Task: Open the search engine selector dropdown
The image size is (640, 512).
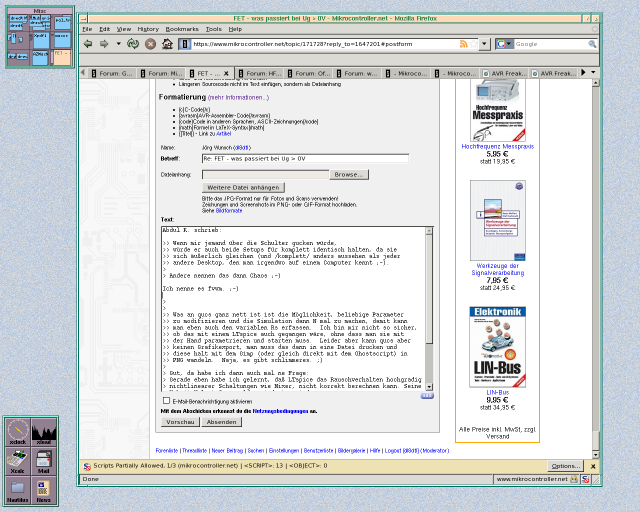Action: (x=504, y=44)
